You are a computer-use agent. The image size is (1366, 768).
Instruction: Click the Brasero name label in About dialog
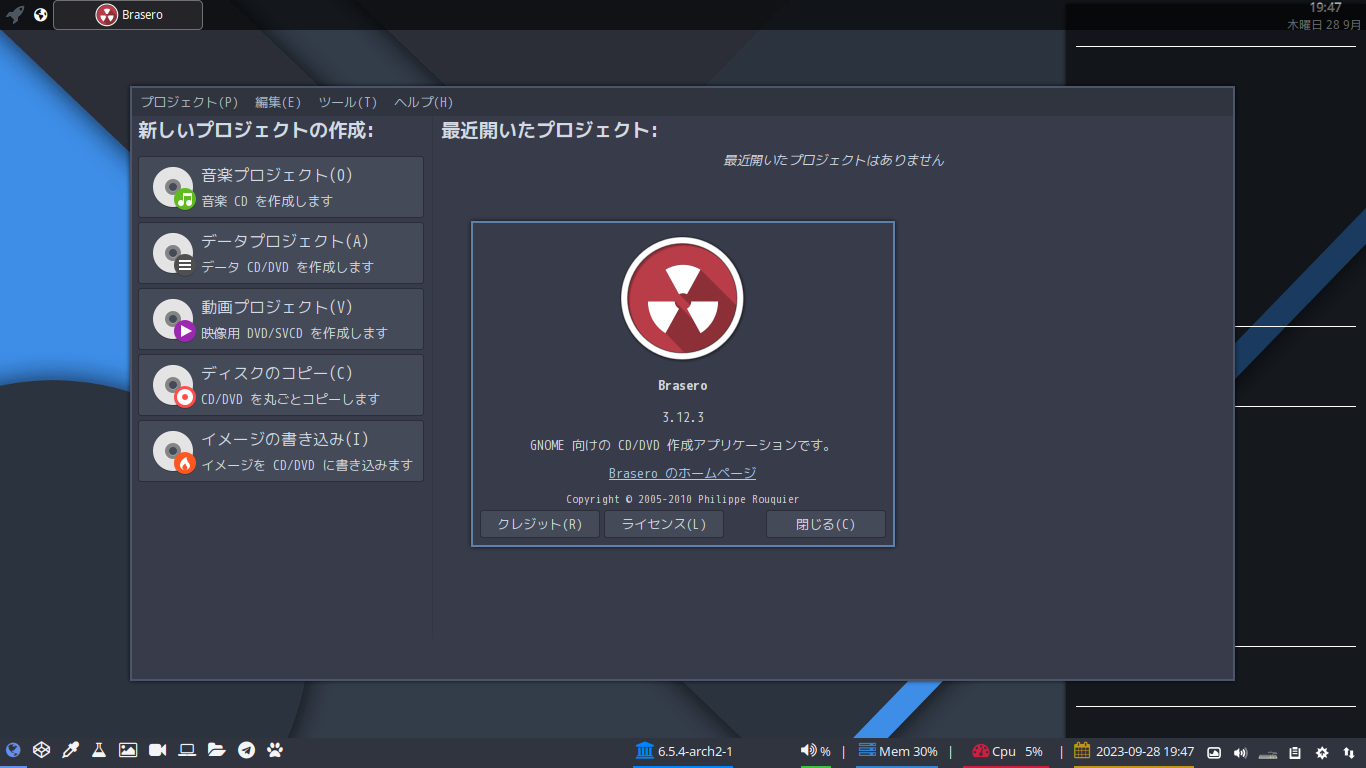coord(683,385)
